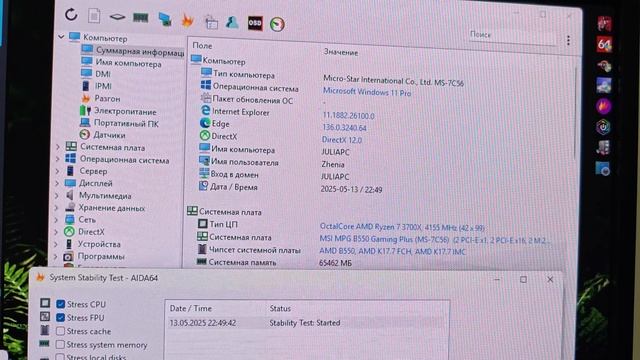Select the Stability Test: Started log row

(x=307, y=323)
